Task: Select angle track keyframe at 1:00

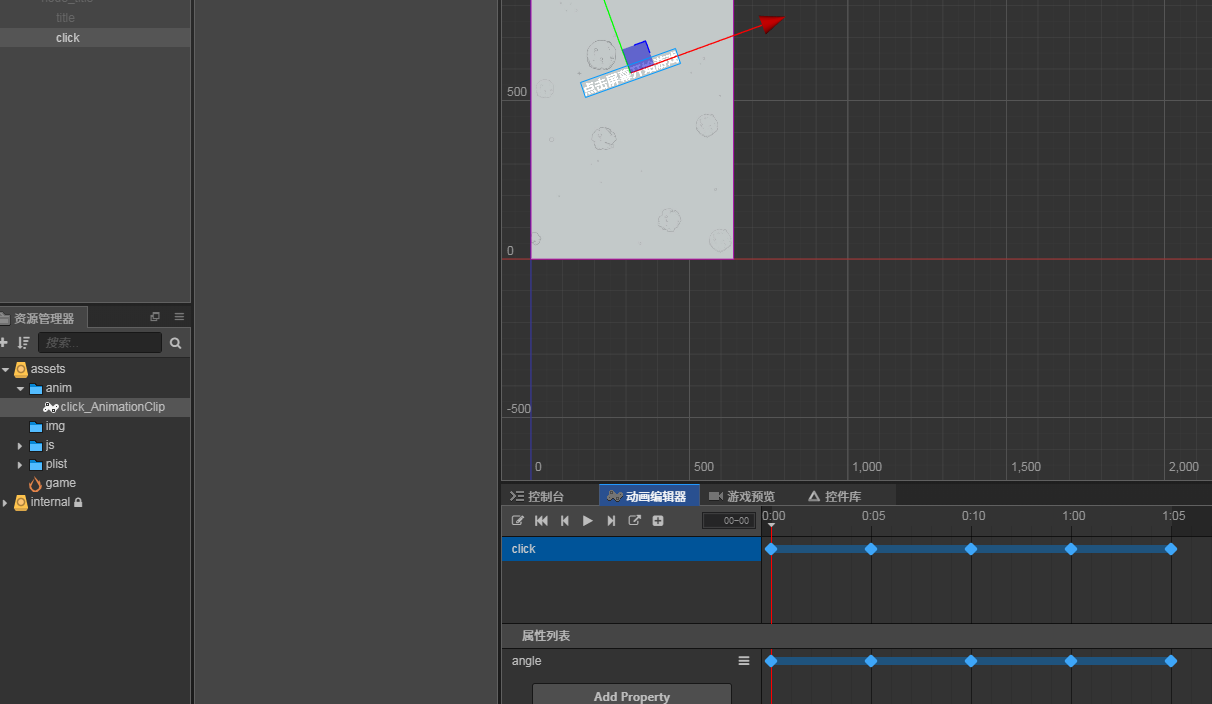Action: tap(1071, 661)
